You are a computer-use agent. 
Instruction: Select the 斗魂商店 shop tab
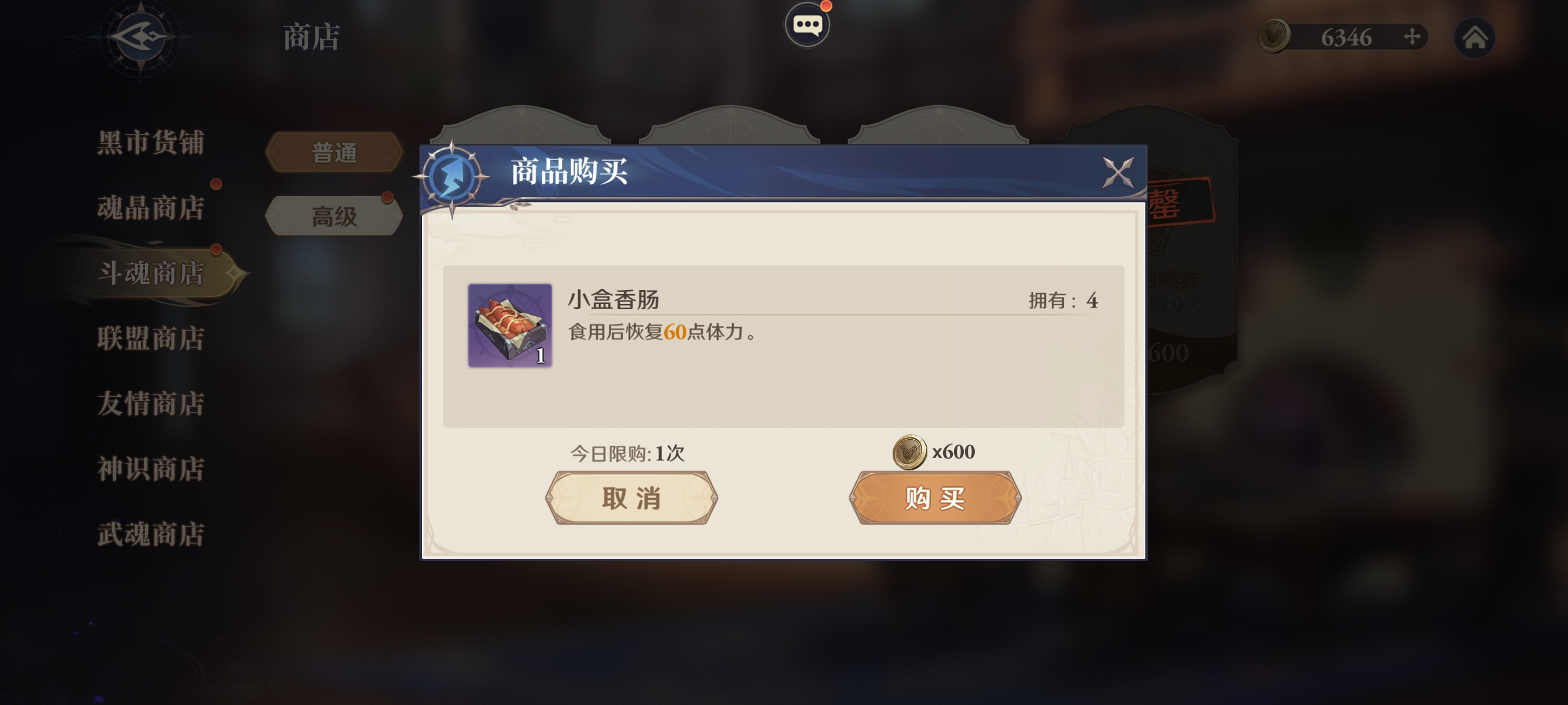pyautogui.click(x=151, y=273)
